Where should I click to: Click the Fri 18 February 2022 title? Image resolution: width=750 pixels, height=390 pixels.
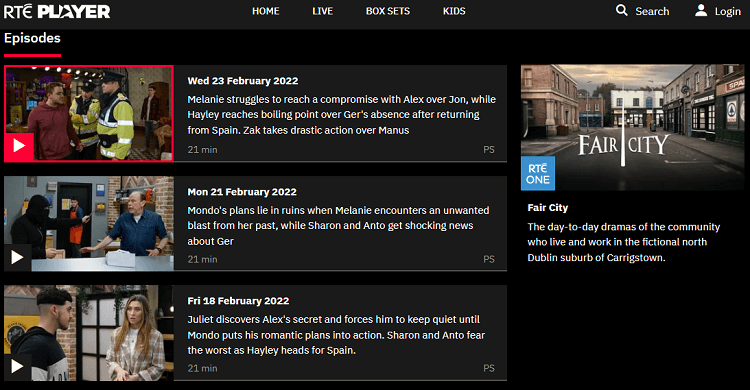click(x=238, y=301)
